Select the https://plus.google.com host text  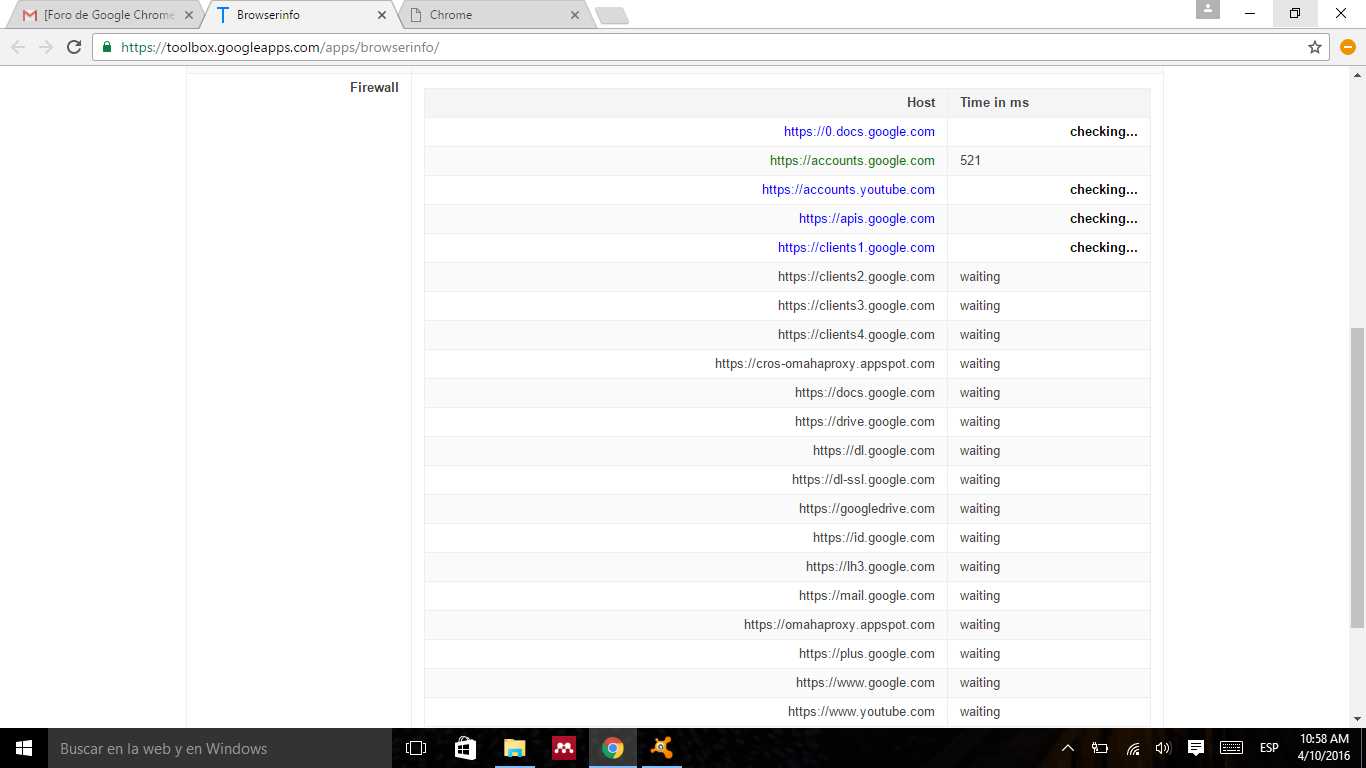[867, 654]
